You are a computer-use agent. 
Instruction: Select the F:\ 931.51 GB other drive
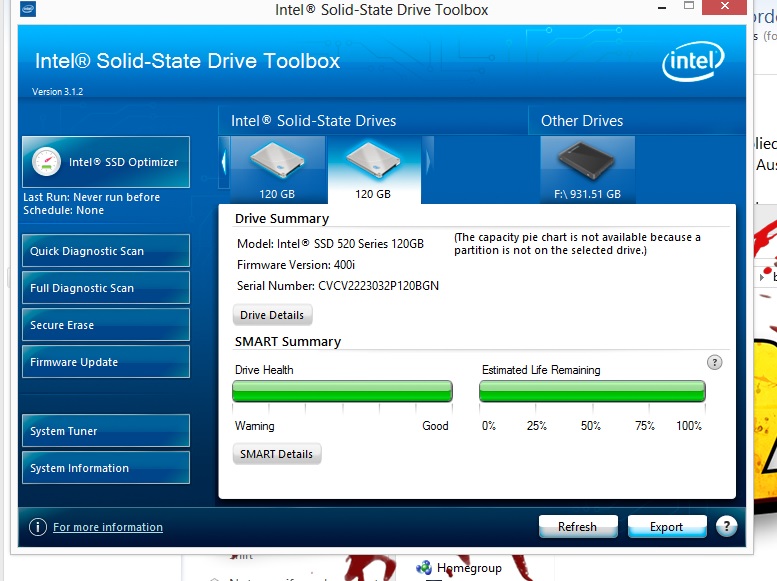coord(588,170)
